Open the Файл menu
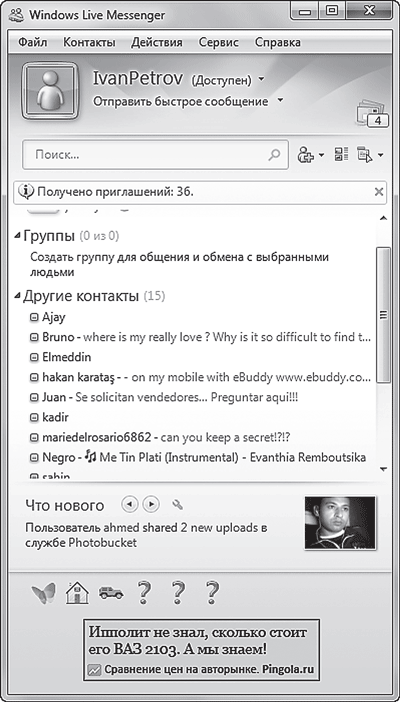The width and height of the screenshot is (400, 702). (33, 43)
